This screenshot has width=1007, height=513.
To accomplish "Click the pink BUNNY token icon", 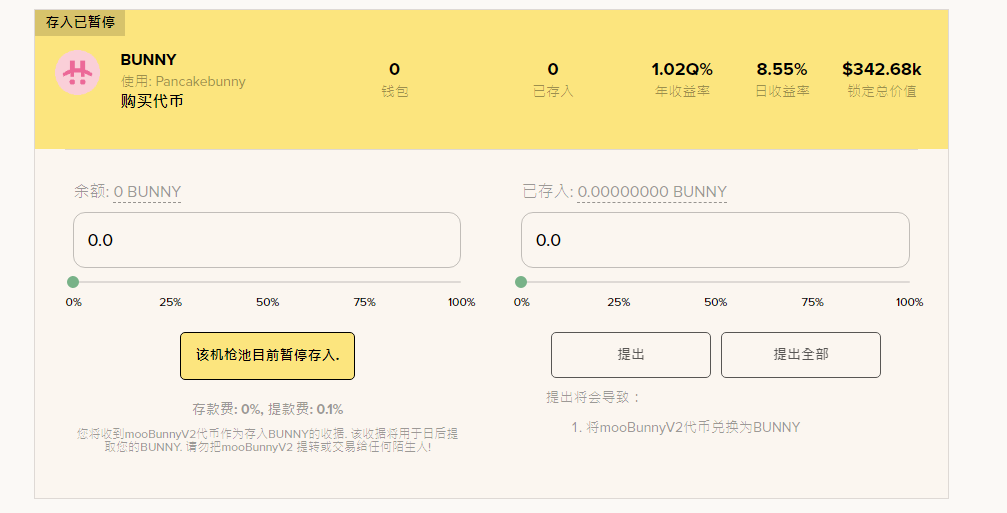I will pyautogui.click(x=77, y=73).
